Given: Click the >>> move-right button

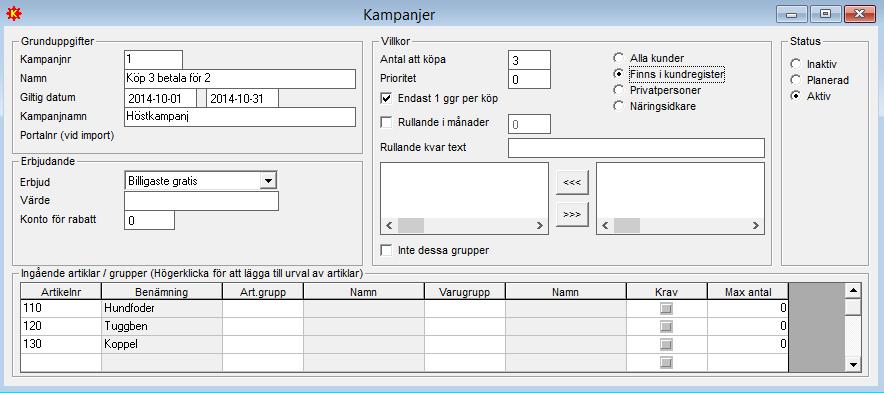Looking at the screenshot, I should pyautogui.click(x=572, y=215).
